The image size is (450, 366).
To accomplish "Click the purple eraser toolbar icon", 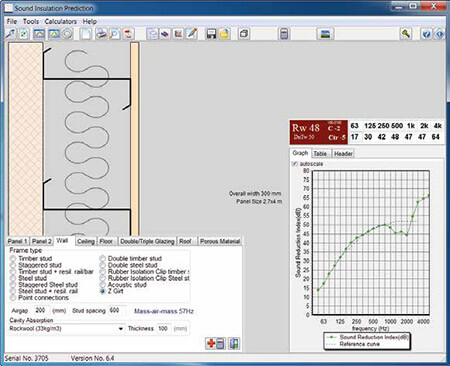I will click(165, 34).
